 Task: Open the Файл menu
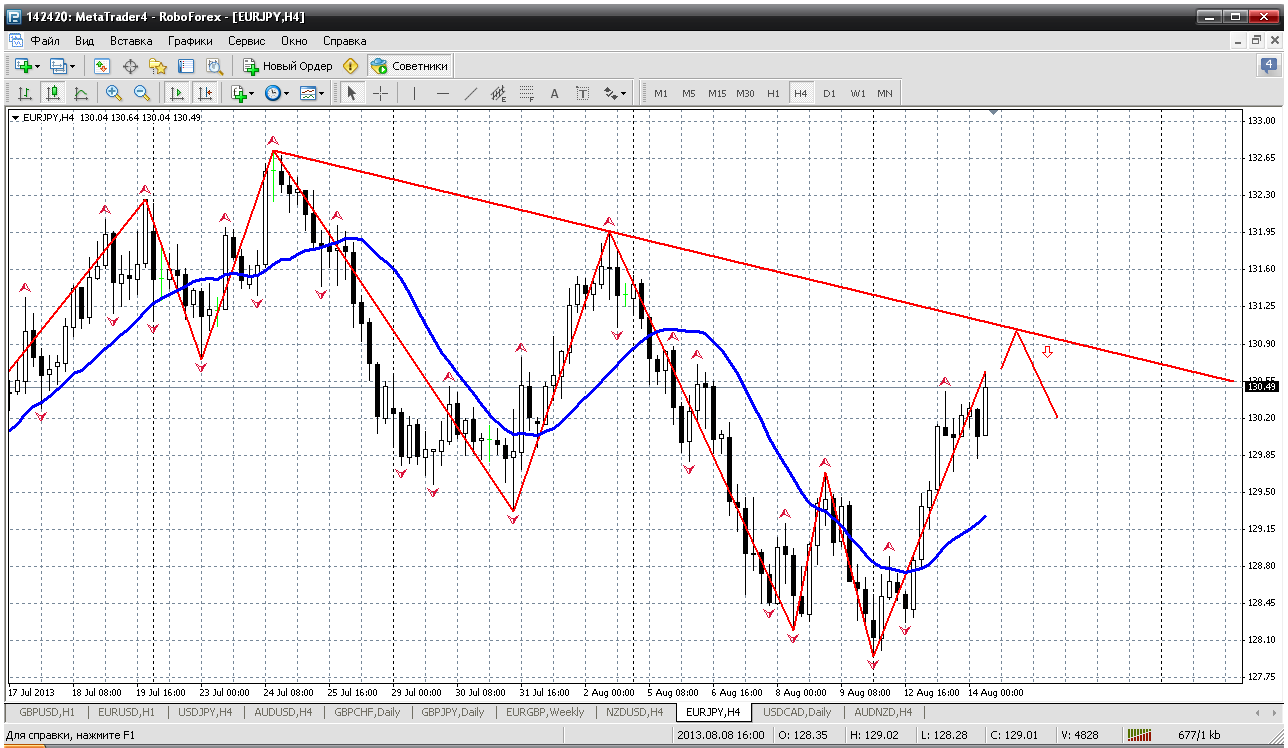45,41
